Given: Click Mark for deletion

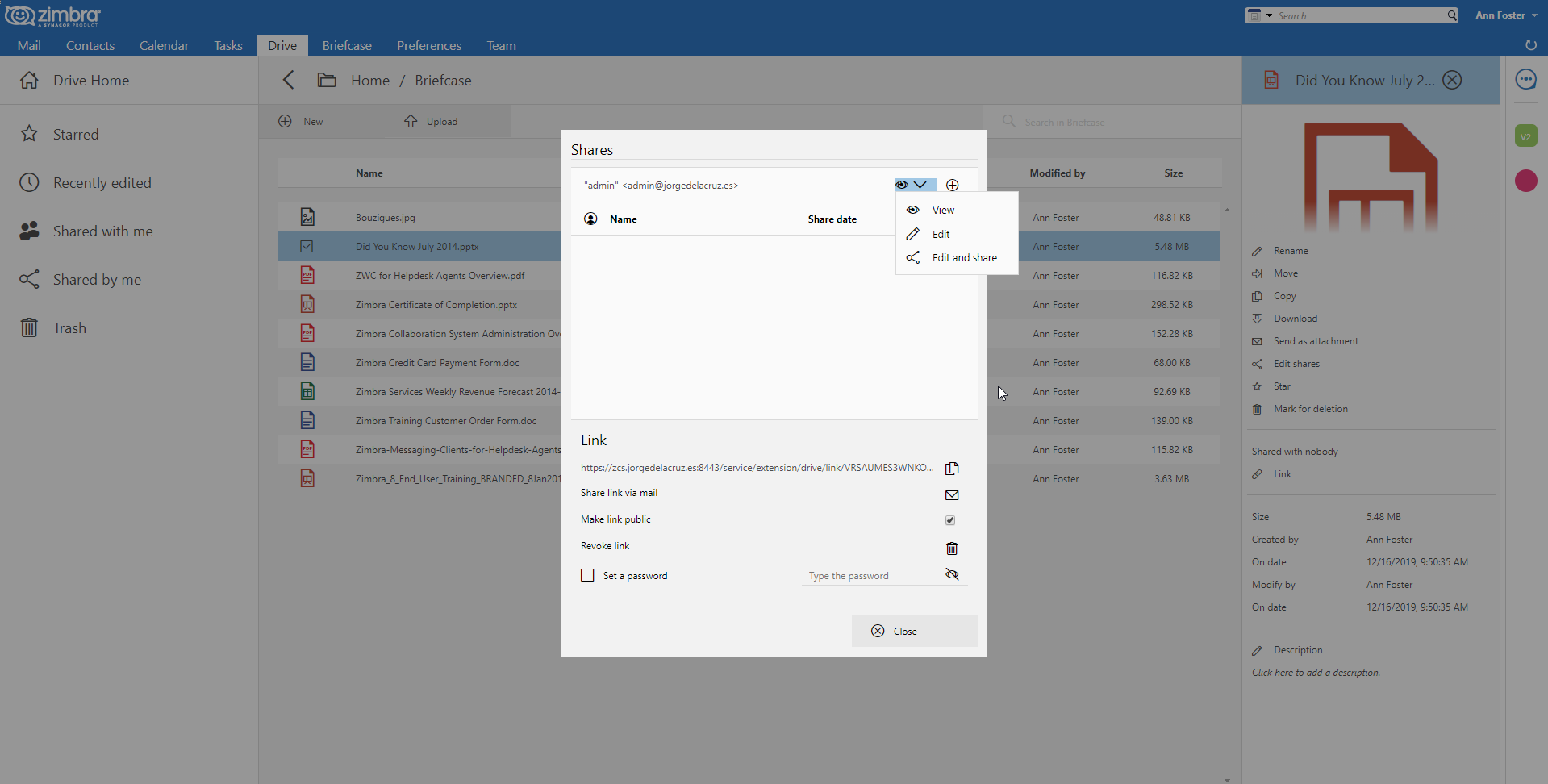Looking at the screenshot, I should pos(1311,409).
